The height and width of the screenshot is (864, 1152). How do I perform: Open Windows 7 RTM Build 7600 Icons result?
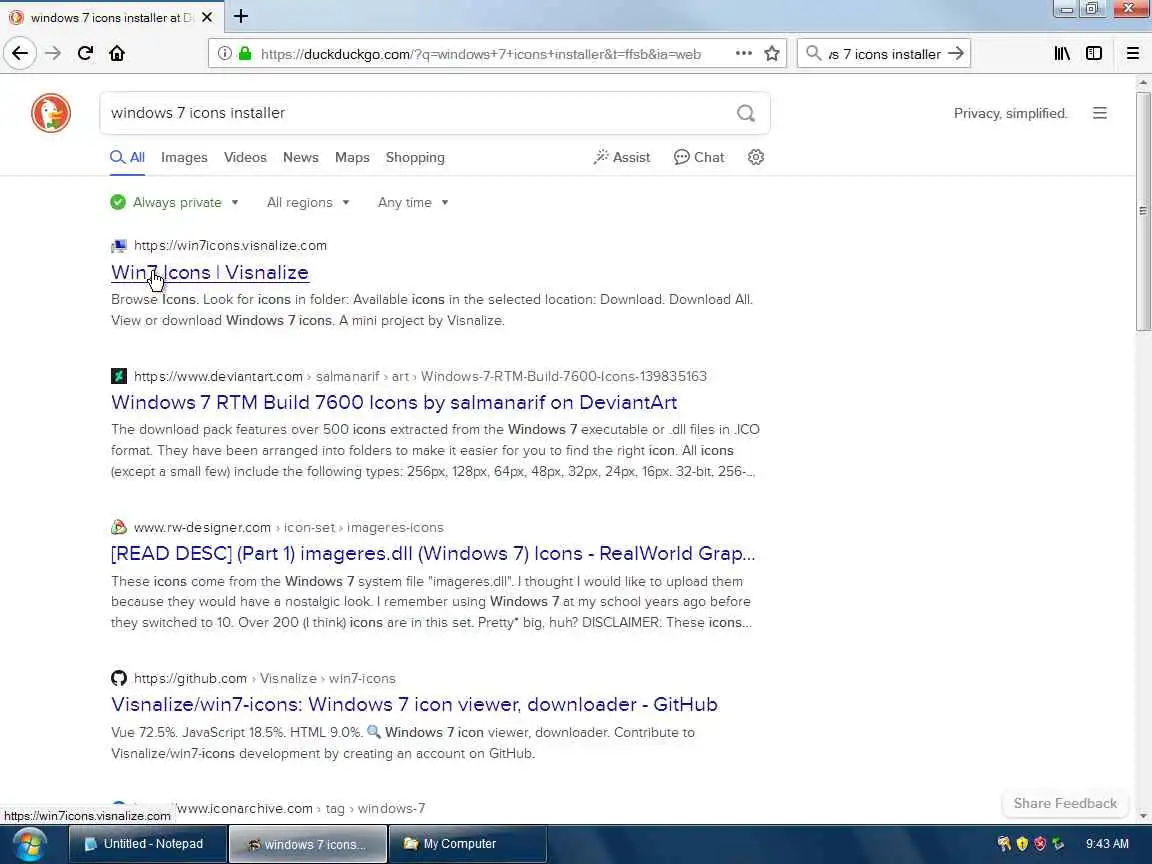[394, 403]
